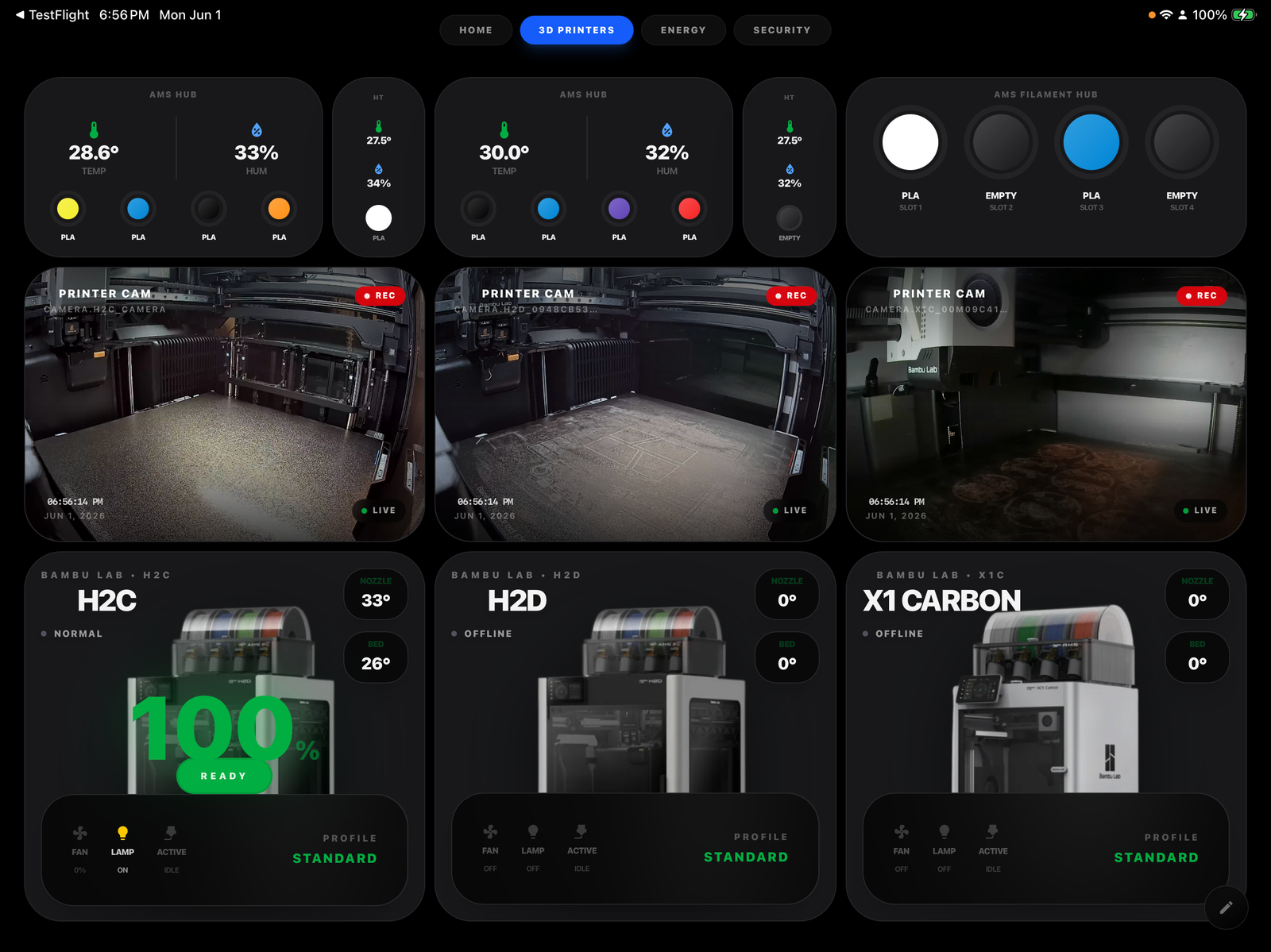1271x952 pixels.
Task: Tap the REC badge on H2C camera
Action: click(x=380, y=295)
